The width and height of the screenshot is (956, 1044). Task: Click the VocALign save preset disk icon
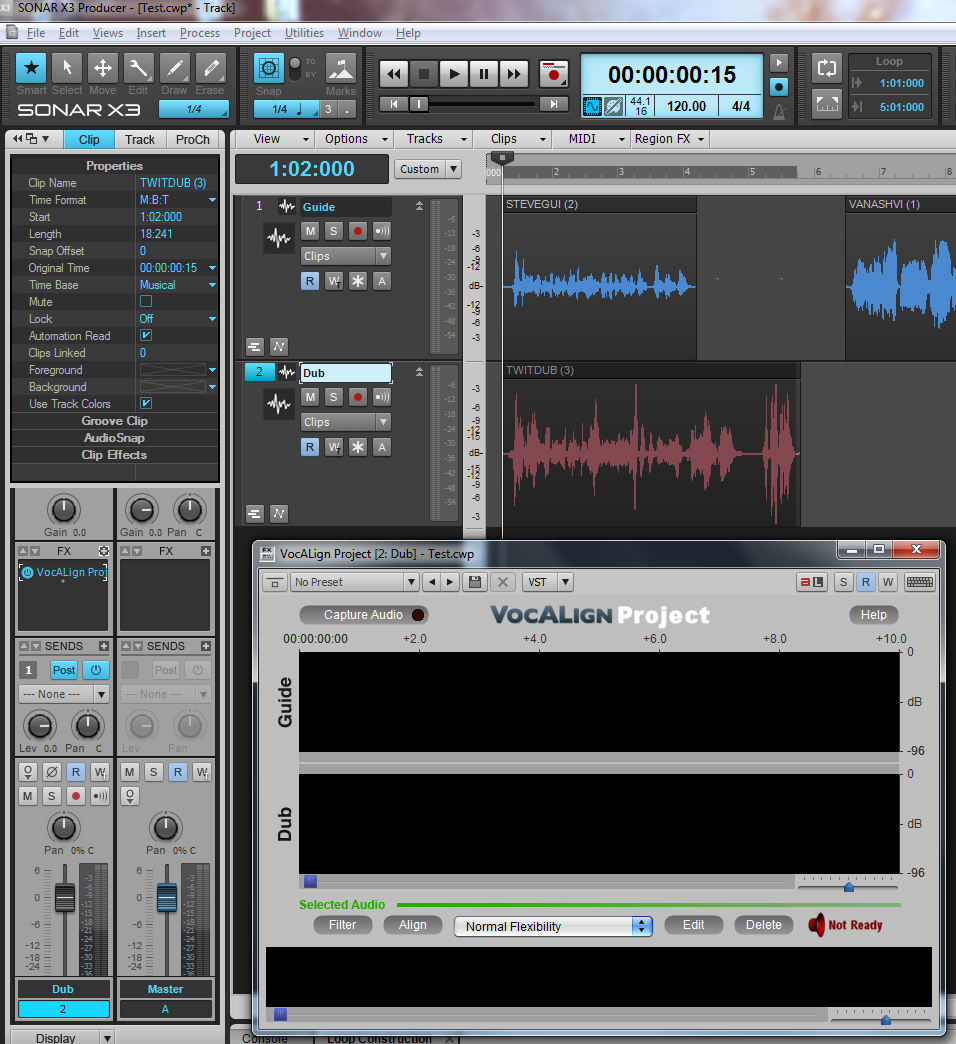tap(476, 582)
